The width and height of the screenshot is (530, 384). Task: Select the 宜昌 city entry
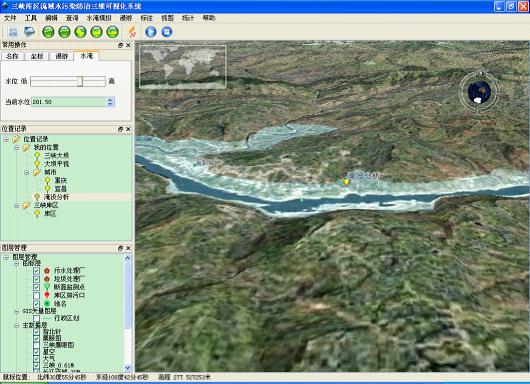61,189
